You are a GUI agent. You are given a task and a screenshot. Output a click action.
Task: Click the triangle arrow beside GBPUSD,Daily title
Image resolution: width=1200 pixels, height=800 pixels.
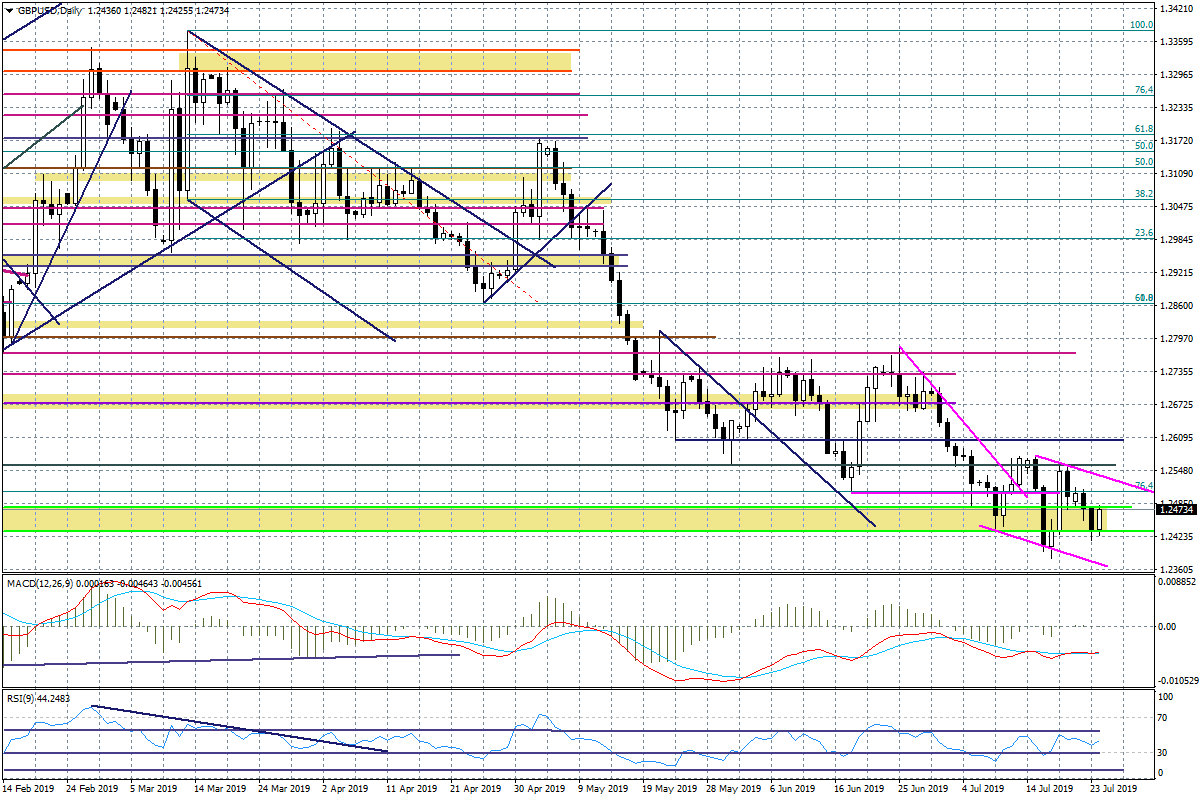8,10
